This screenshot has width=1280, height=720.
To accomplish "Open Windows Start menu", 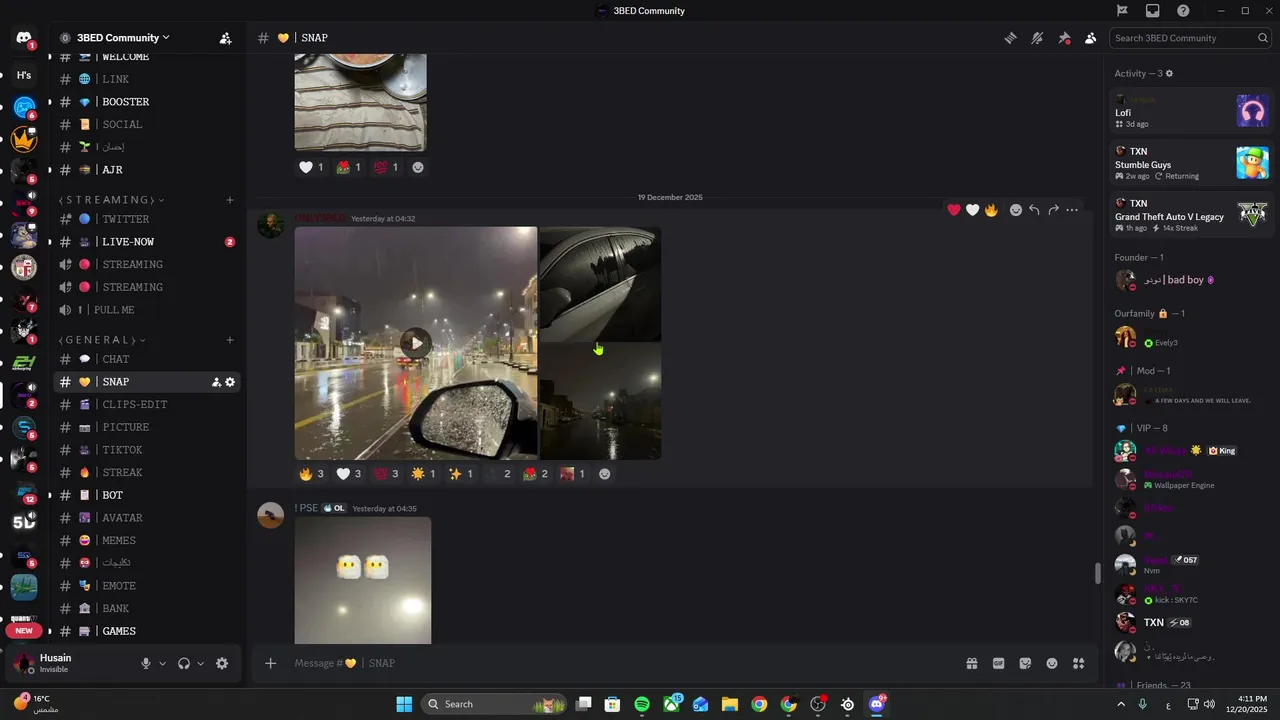I will (404, 704).
